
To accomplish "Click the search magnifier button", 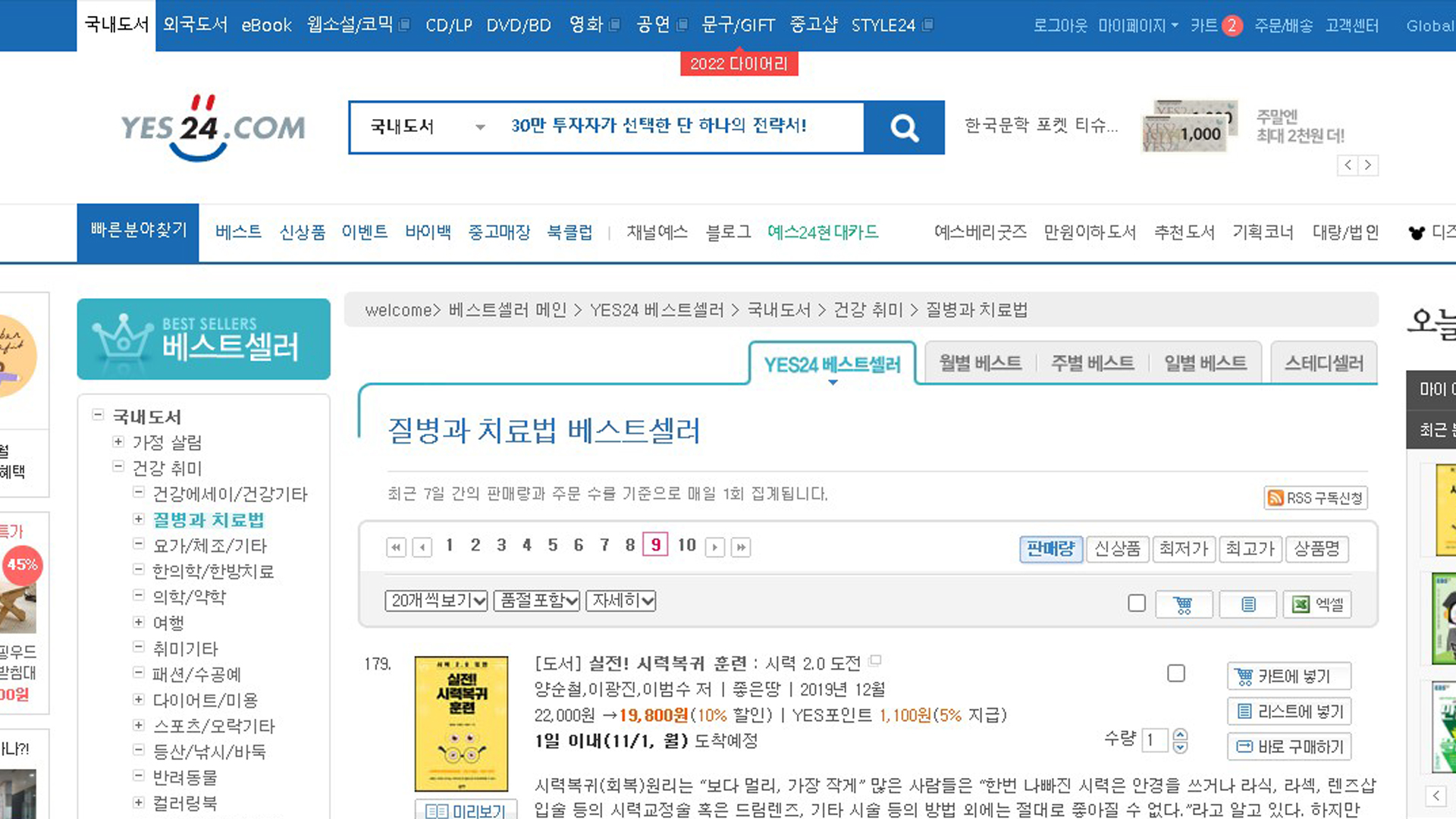I will [x=904, y=127].
